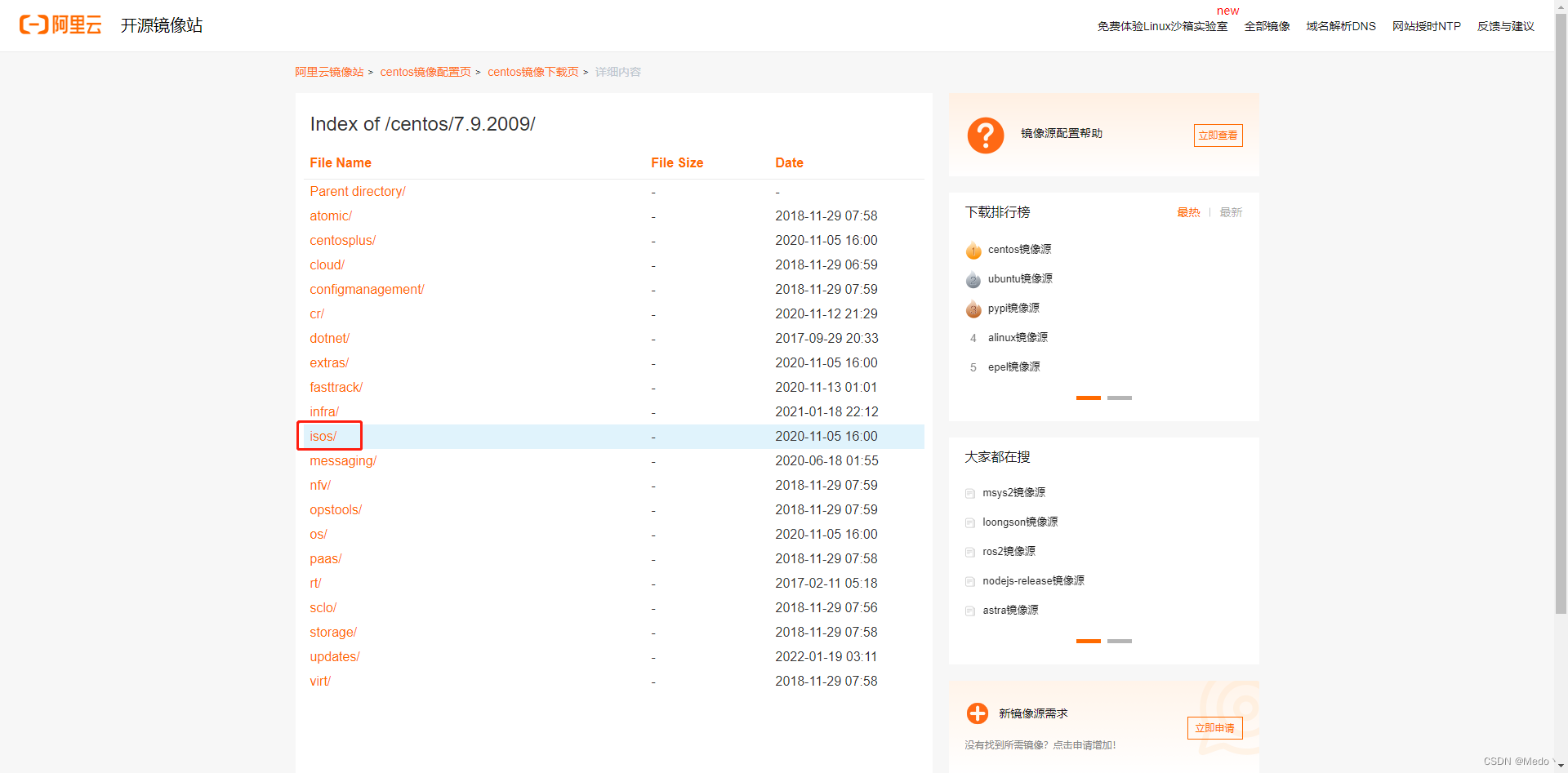Go to centos镜像下载页 breadcrumb
Screen dimensions: 1568x773
[x=533, y=72]
